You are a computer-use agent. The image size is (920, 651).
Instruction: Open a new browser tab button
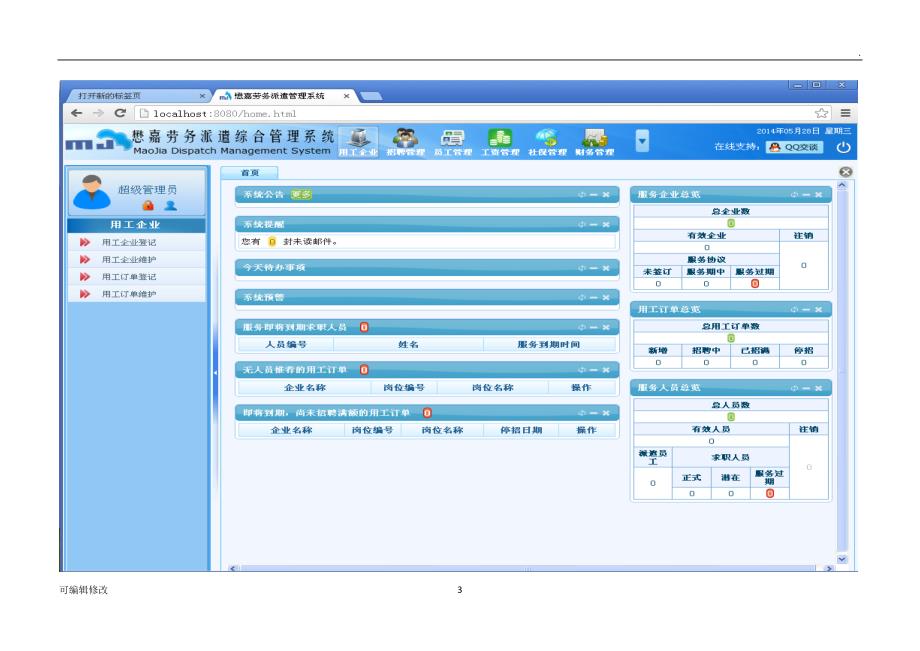371,96
